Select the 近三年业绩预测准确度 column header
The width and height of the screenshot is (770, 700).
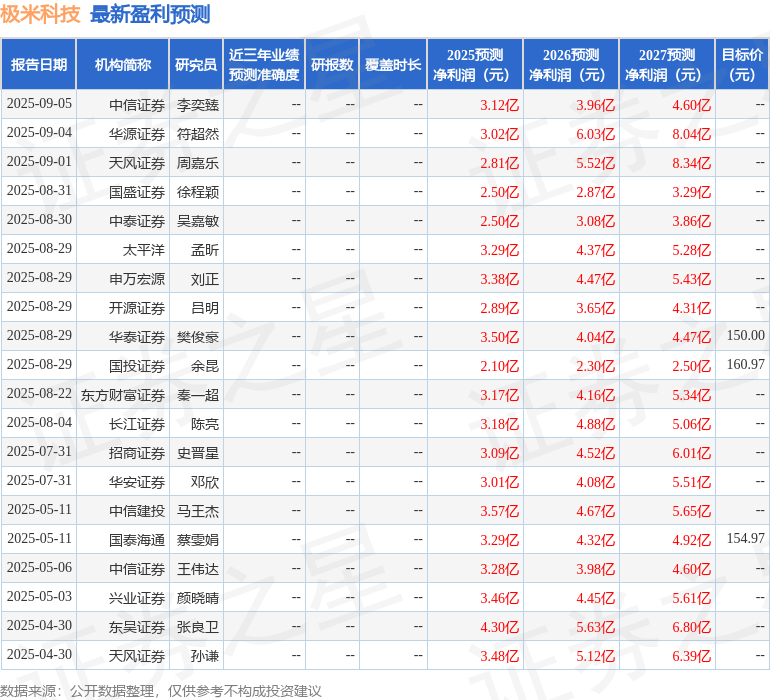(x=264, y=65)
